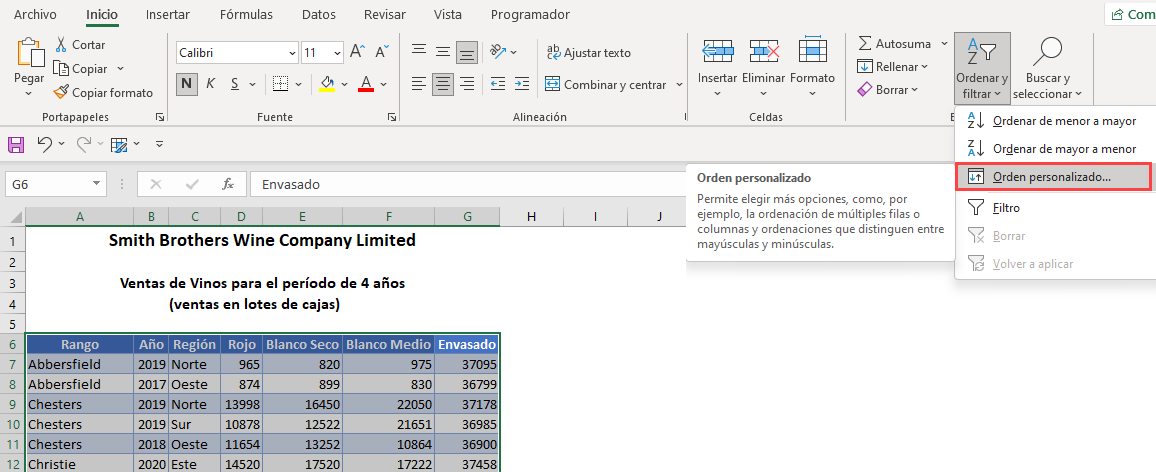Choose Ordenar de mayor a menor
Screen dimensions: 1156x472
(x=1054, y=149)
